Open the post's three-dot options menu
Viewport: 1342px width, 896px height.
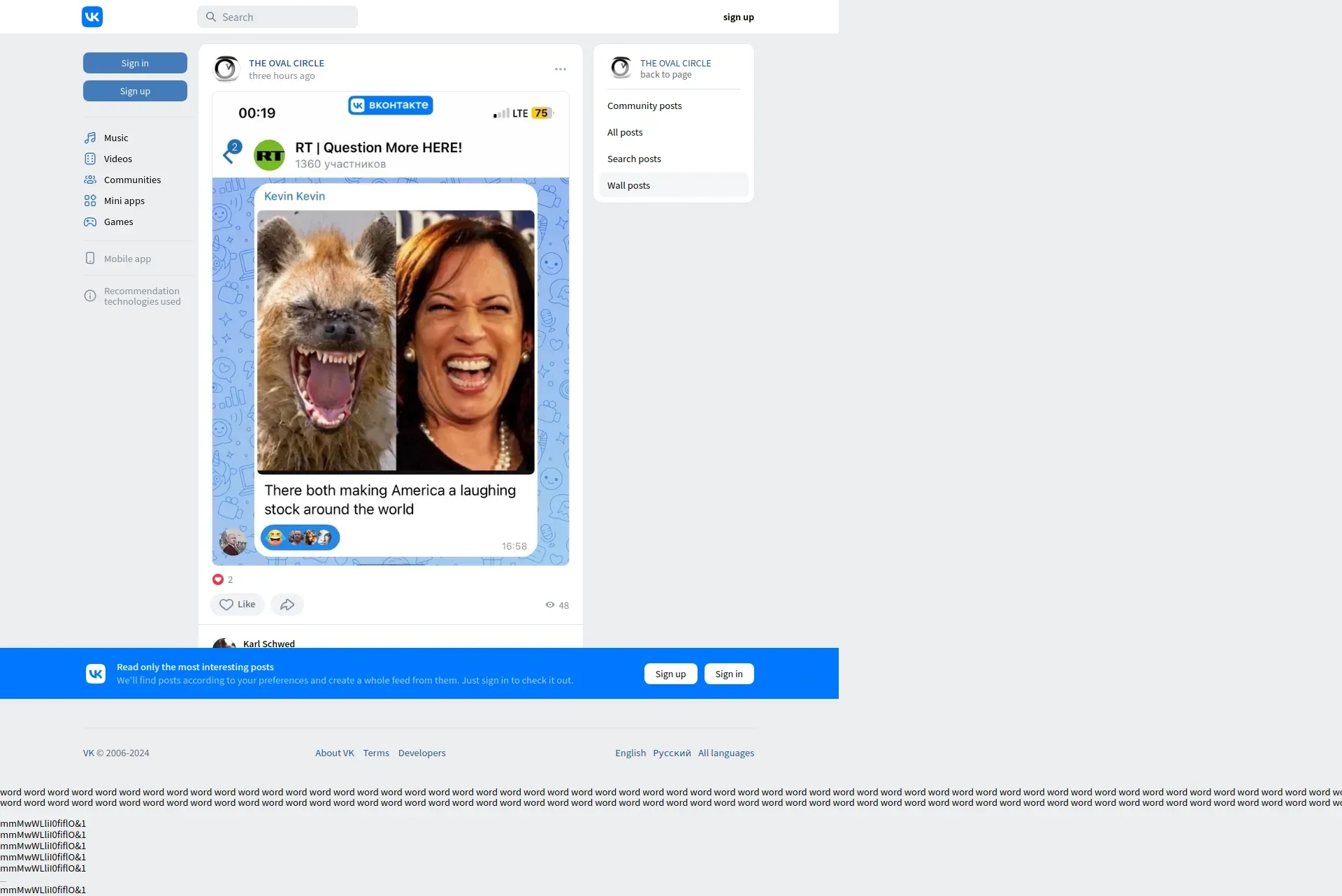[x=561, y=69]
